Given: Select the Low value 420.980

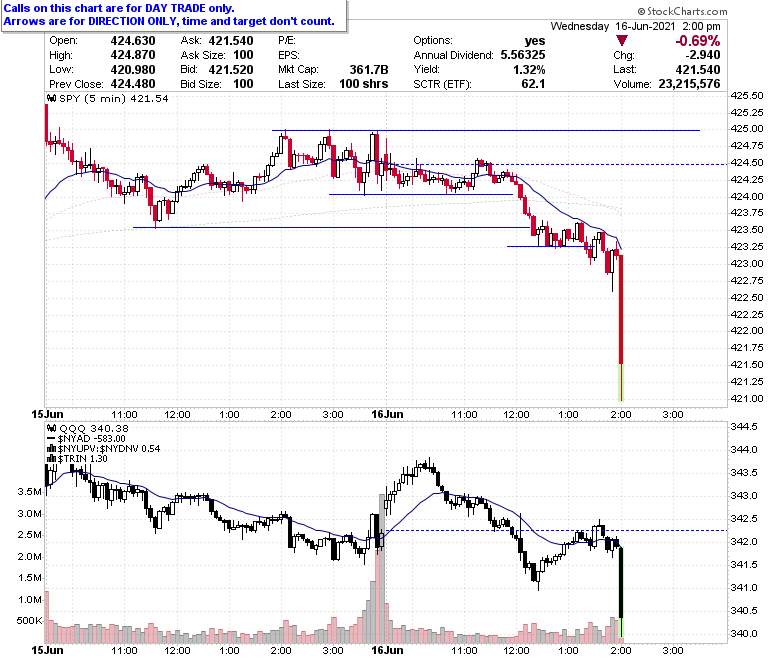Looking at the screenshot, I should pyautogui.click(x=133, y=70).
